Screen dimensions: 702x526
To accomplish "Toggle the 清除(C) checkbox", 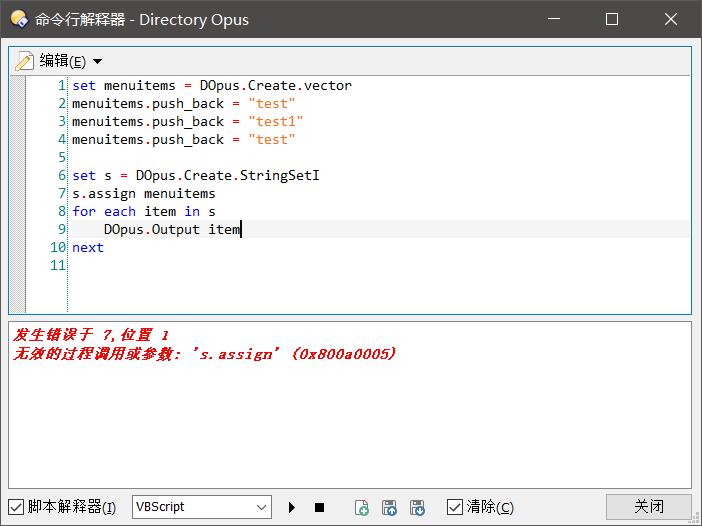I will 454,507.
